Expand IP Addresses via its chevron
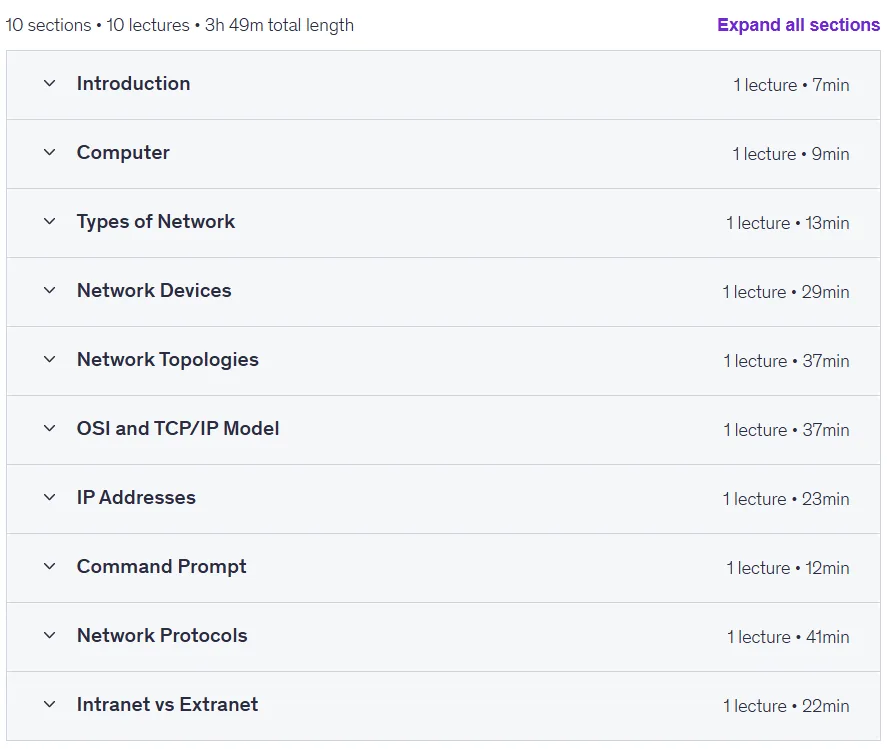This screenshot has height=749, width=887. (x=50, y=498)
